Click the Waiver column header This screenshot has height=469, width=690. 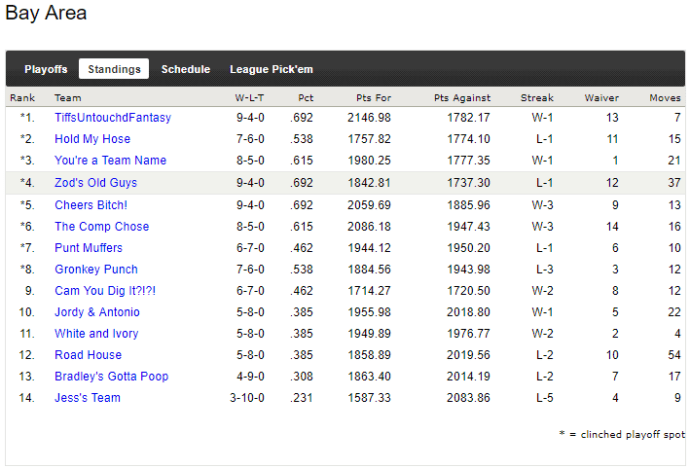[601, 98]
